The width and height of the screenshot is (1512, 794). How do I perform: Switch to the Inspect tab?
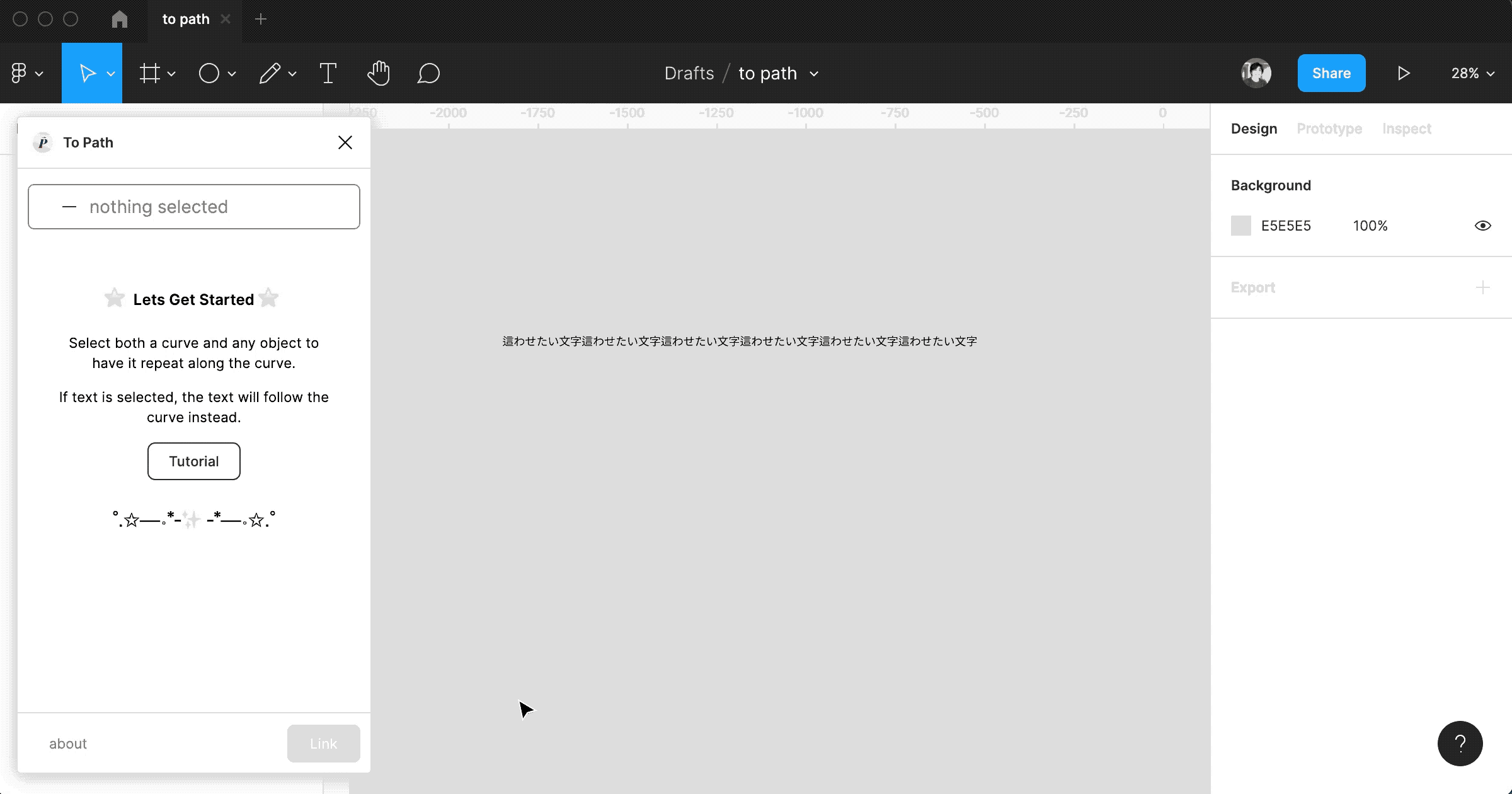[x=1407, y=129]
